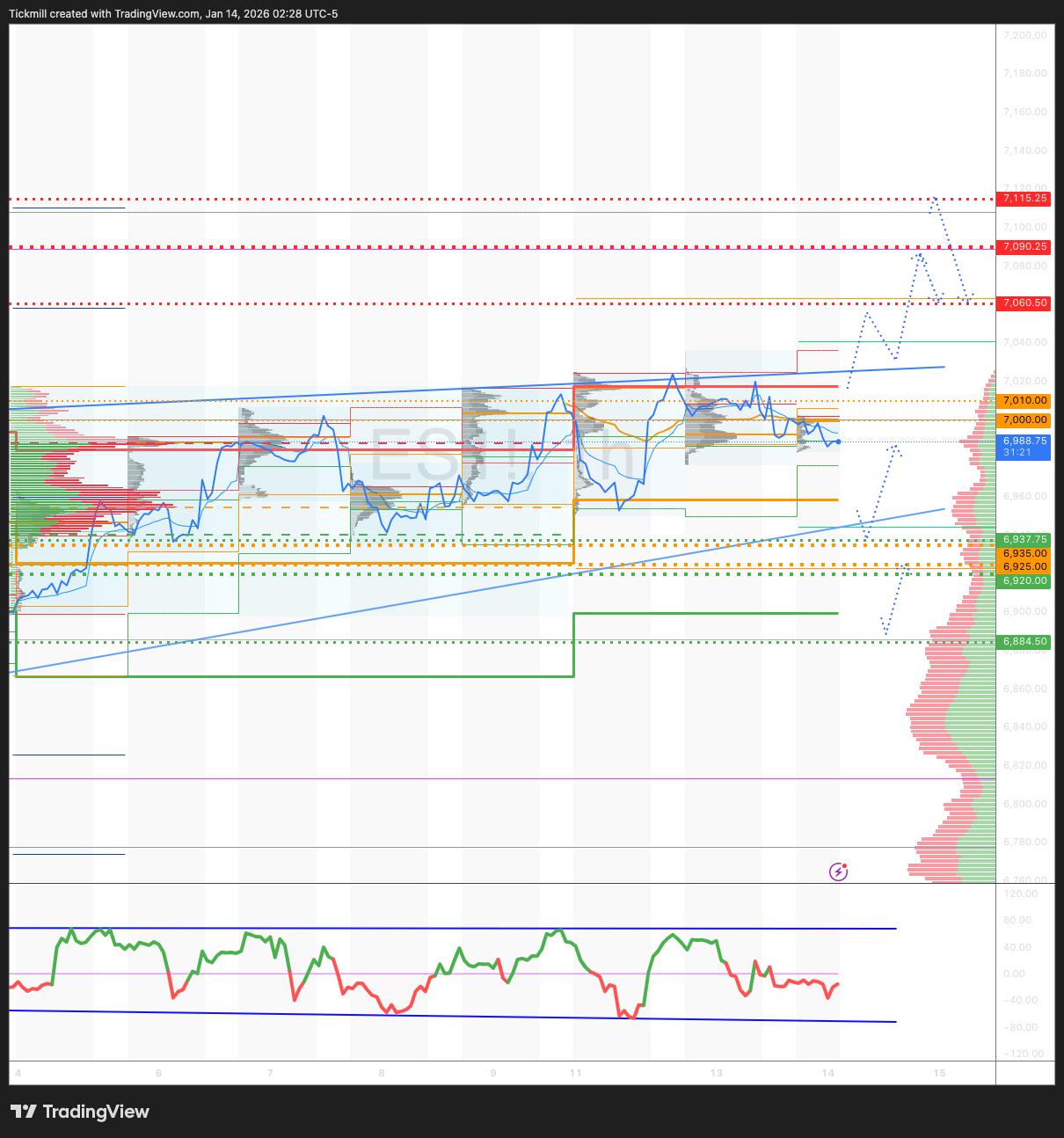Click date label 8 on the time axis
Viewport: 1064px width, 1138px height.
pos(382,1074)
